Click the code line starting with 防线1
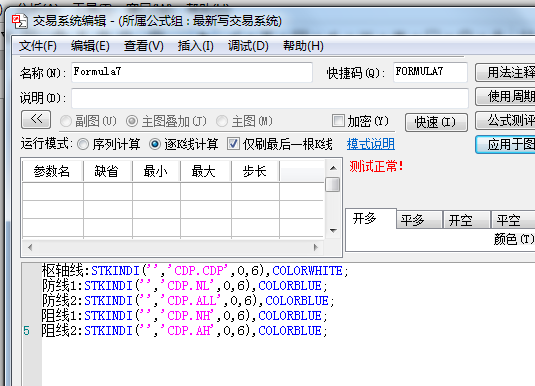Viewport: 535px width, 386px height. [185, 286]
